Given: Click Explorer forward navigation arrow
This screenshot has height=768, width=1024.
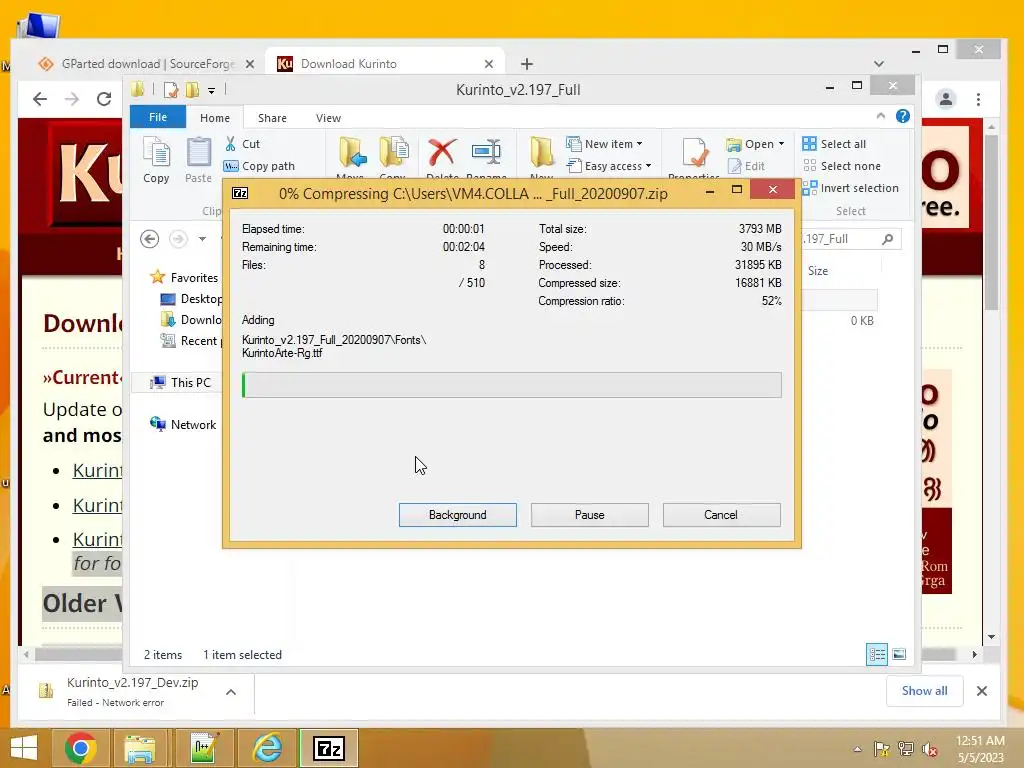Looking at the screenshot, I should 178,239.
